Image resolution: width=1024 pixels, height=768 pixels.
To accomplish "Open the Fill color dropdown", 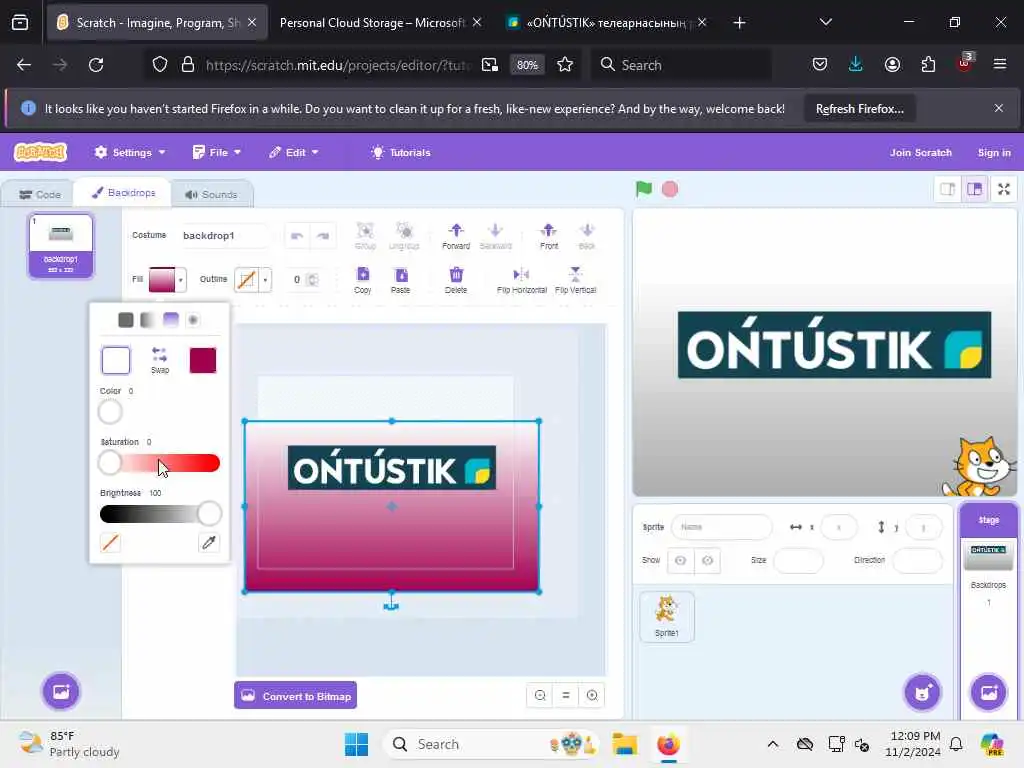I will [168, 280].
